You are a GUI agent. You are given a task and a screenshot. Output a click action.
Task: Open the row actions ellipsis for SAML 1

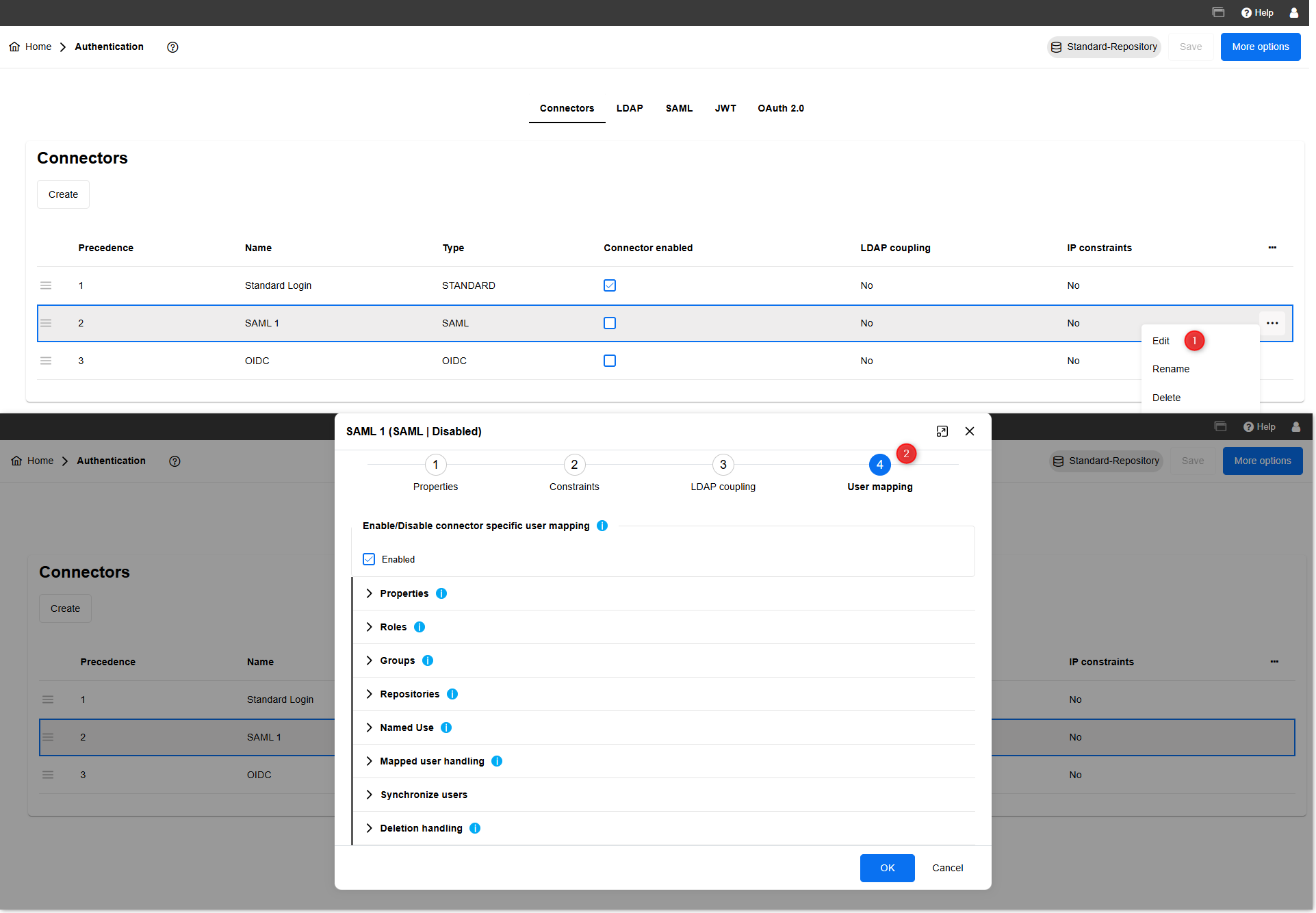pyautogui.click(x=1272, y=322)
